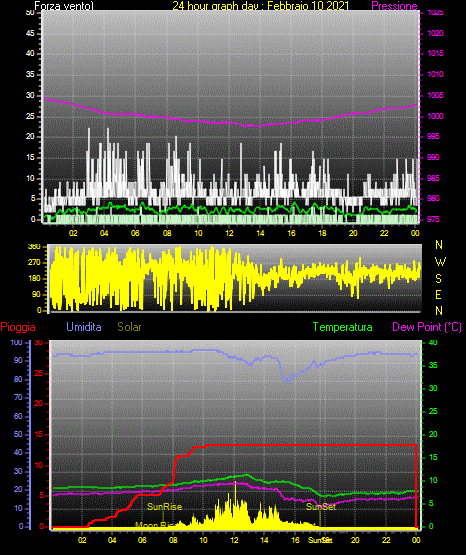Click the blue 'Umidita' legend label
This screenshot has height=555, width=466.
[84, 327]
